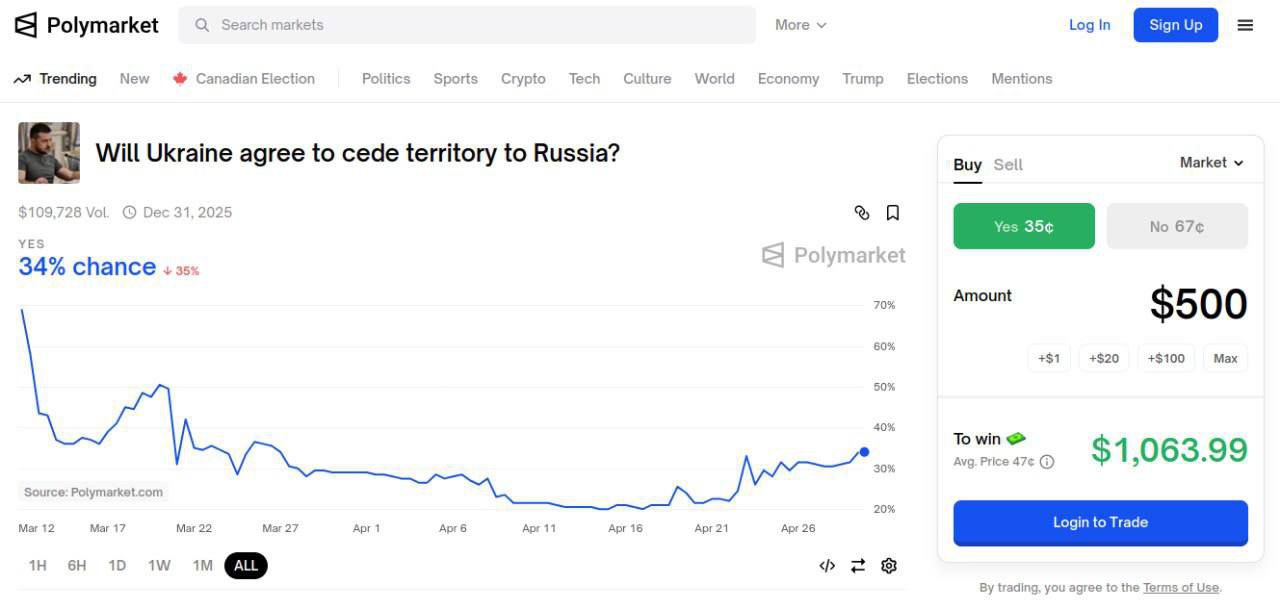Open the Terms of Use link
This screenshot has height=609, width=1280.
coord(1181,588)
